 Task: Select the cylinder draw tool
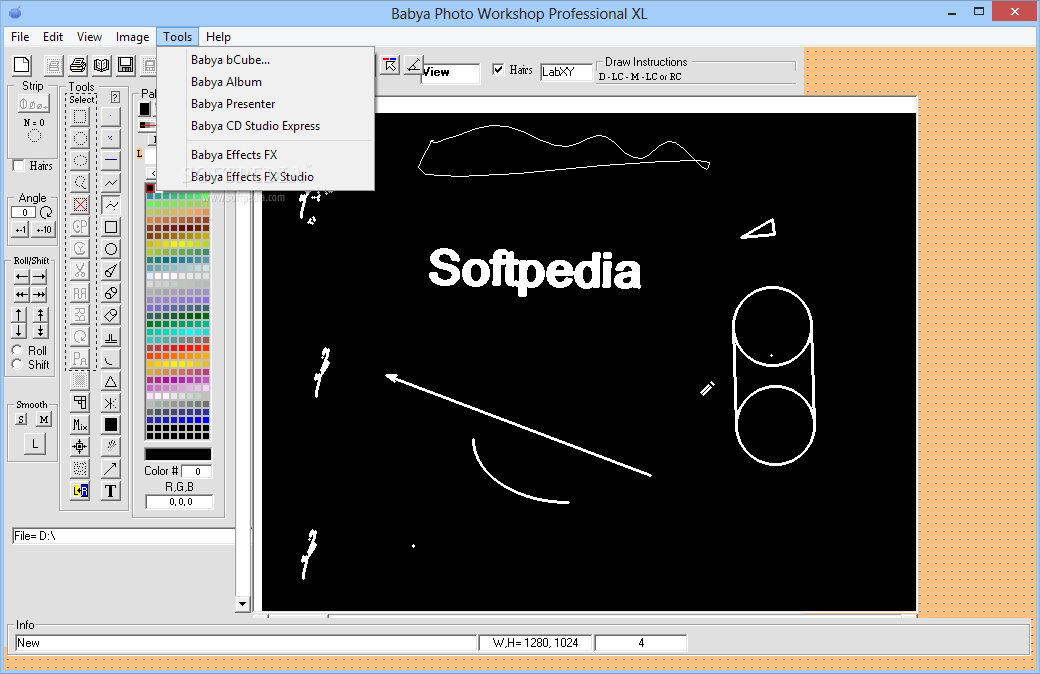click(x=111, y=293)
